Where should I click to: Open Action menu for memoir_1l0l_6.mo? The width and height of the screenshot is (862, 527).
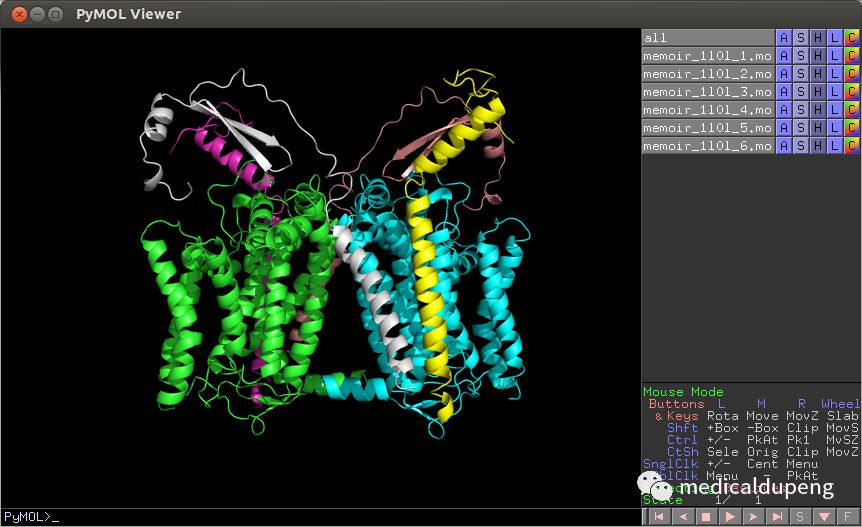coord(784,146)
